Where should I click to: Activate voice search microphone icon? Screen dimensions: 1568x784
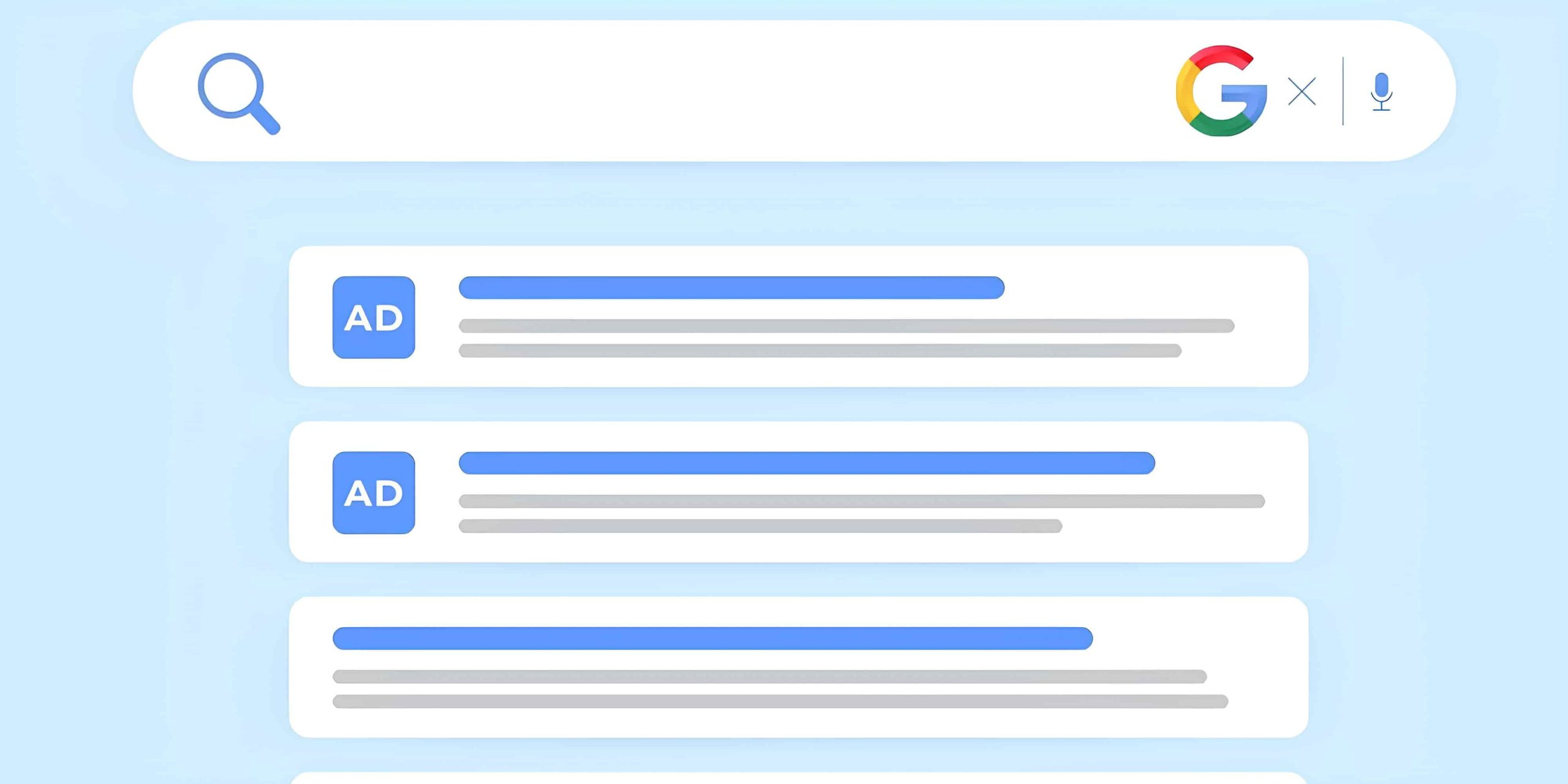pos(1381,92)
